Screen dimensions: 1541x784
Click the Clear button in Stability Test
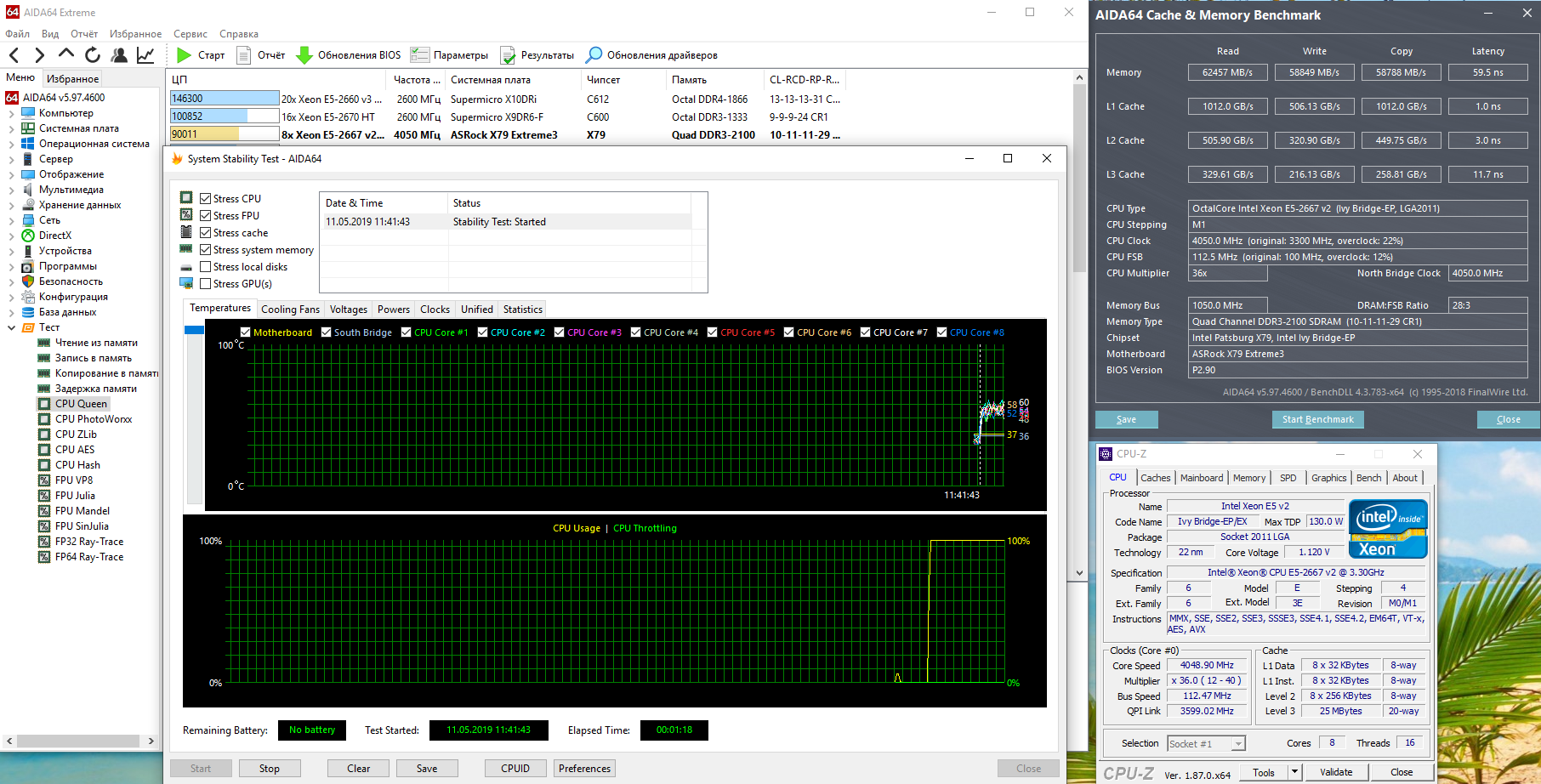(359, 769)
